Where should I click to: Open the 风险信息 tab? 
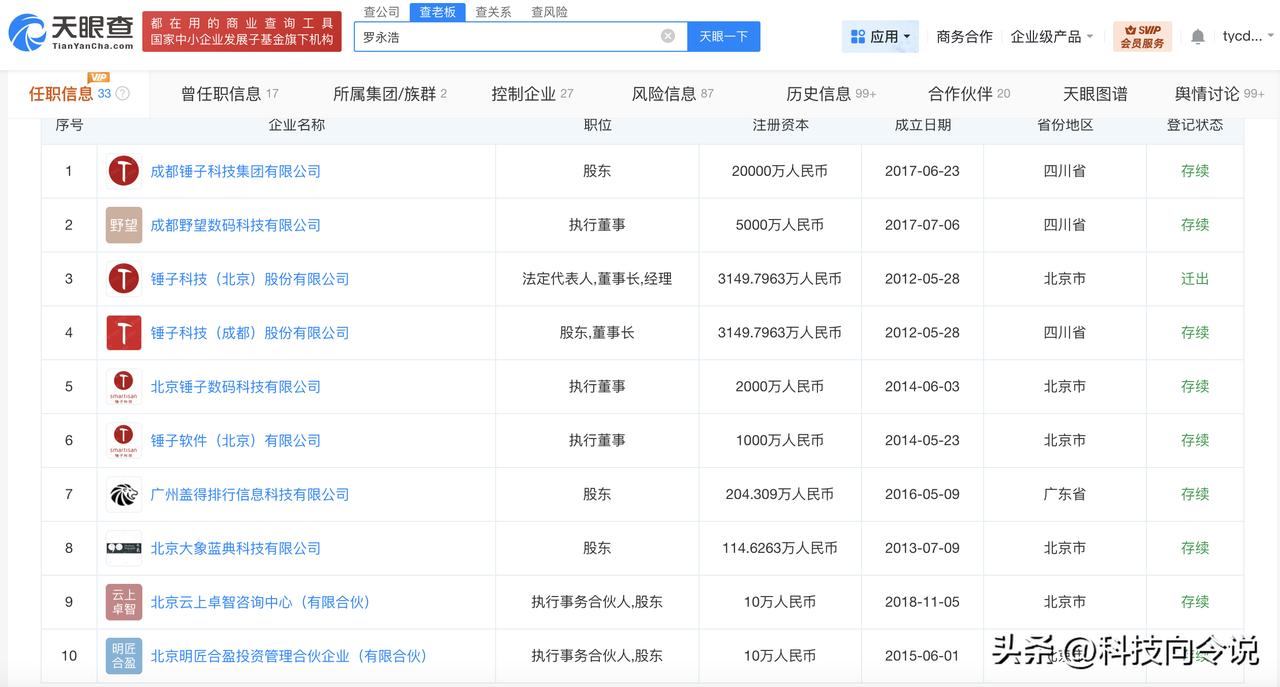tap(673, 94)
